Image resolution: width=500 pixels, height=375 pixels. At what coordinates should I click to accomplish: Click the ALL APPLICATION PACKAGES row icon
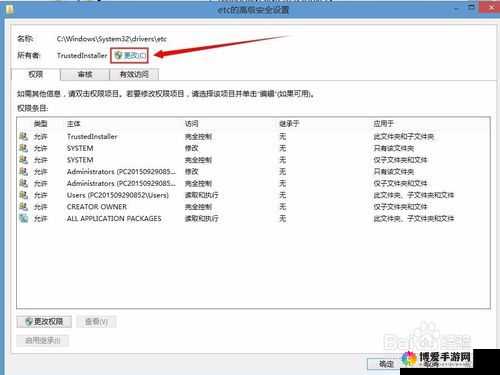click(23, 218)
